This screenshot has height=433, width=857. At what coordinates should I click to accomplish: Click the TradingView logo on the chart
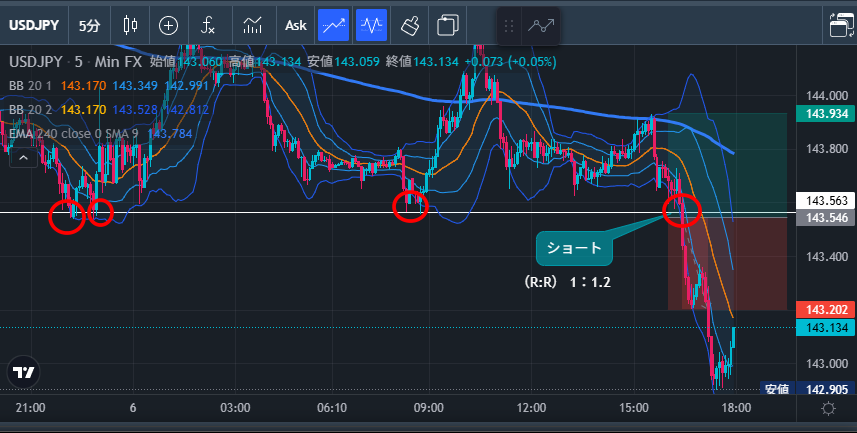(x=22, y=372)
